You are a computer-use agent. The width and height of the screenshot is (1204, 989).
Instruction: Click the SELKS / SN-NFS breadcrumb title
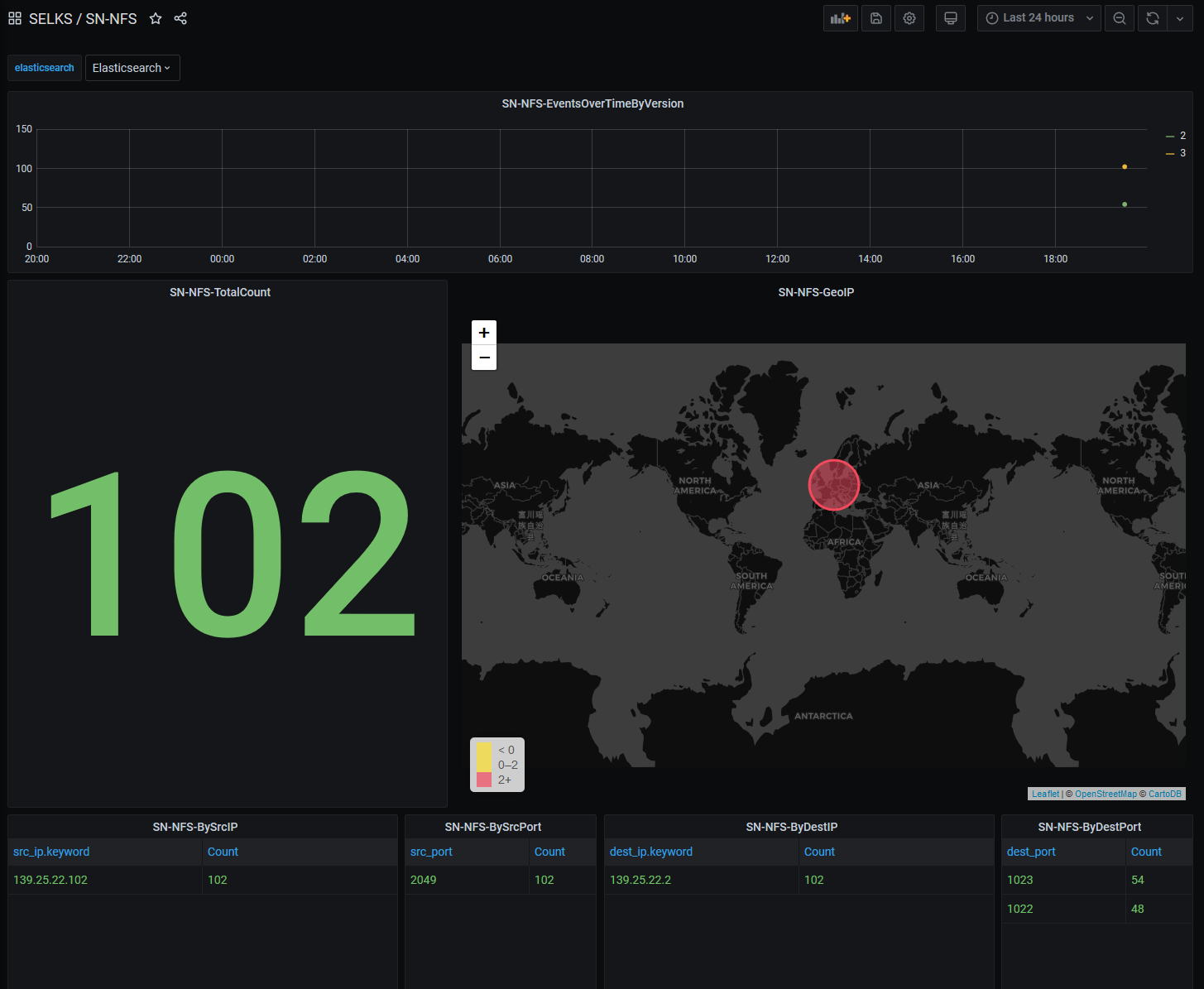pos(83,18)
